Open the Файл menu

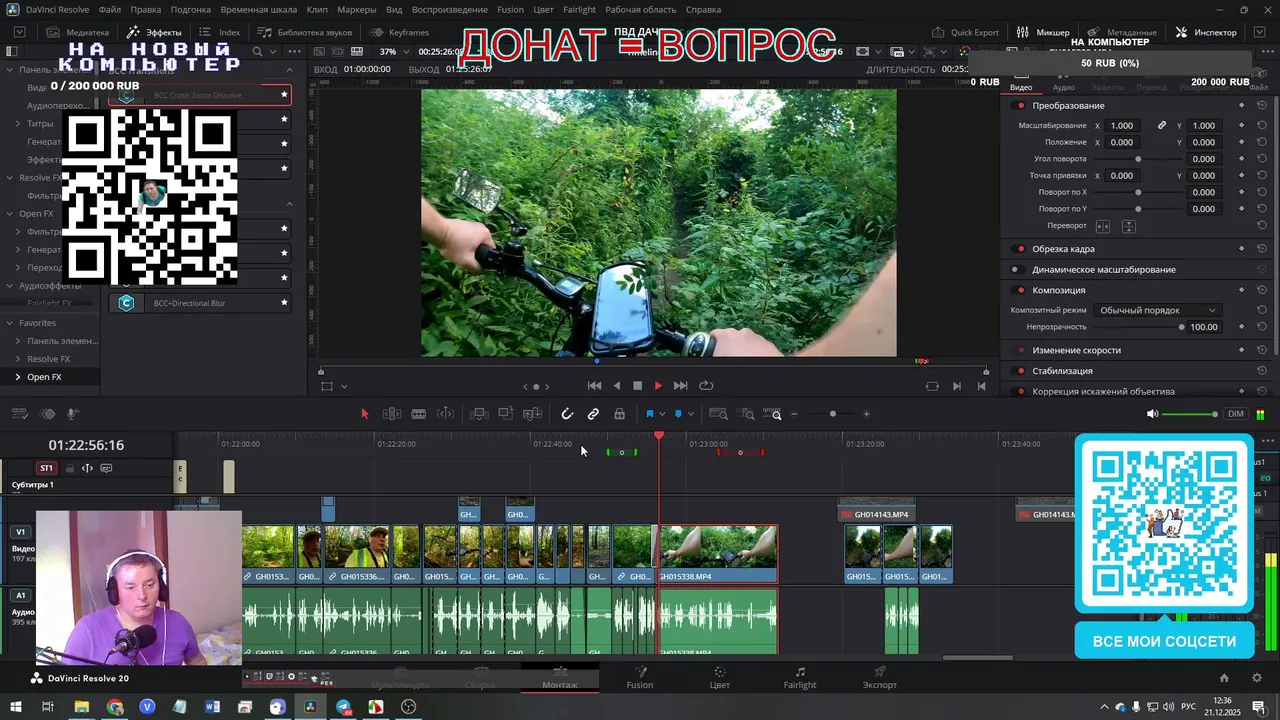tap(110, 9)
